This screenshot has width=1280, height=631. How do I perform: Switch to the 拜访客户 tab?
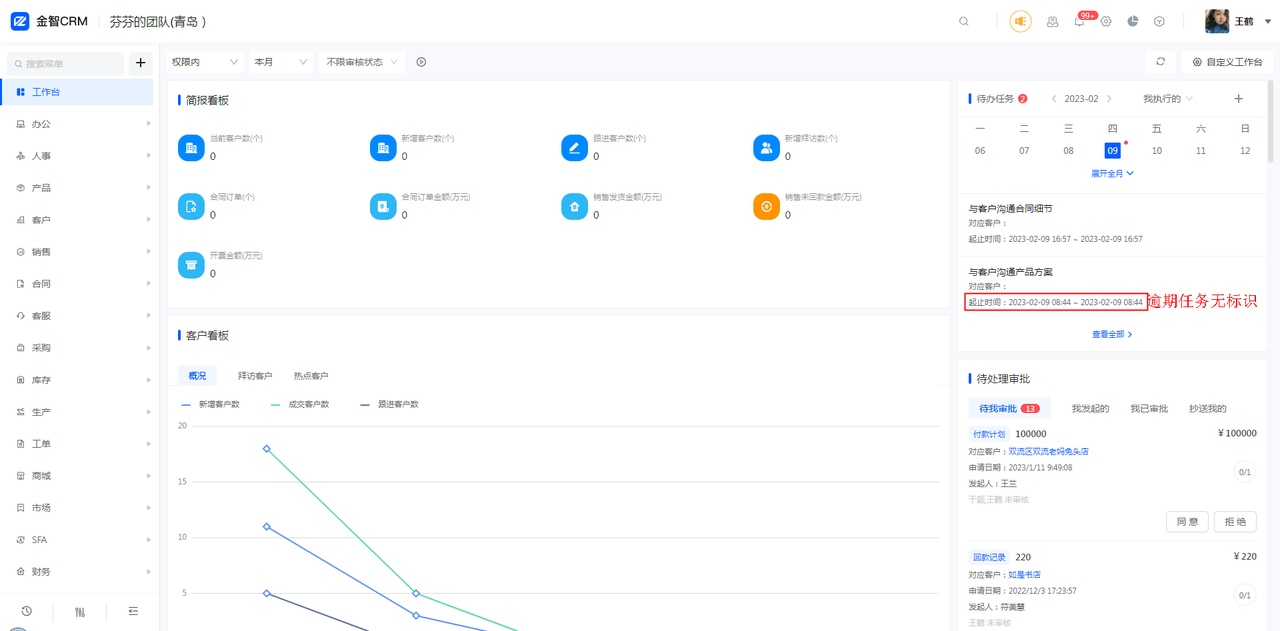[255, 376]
